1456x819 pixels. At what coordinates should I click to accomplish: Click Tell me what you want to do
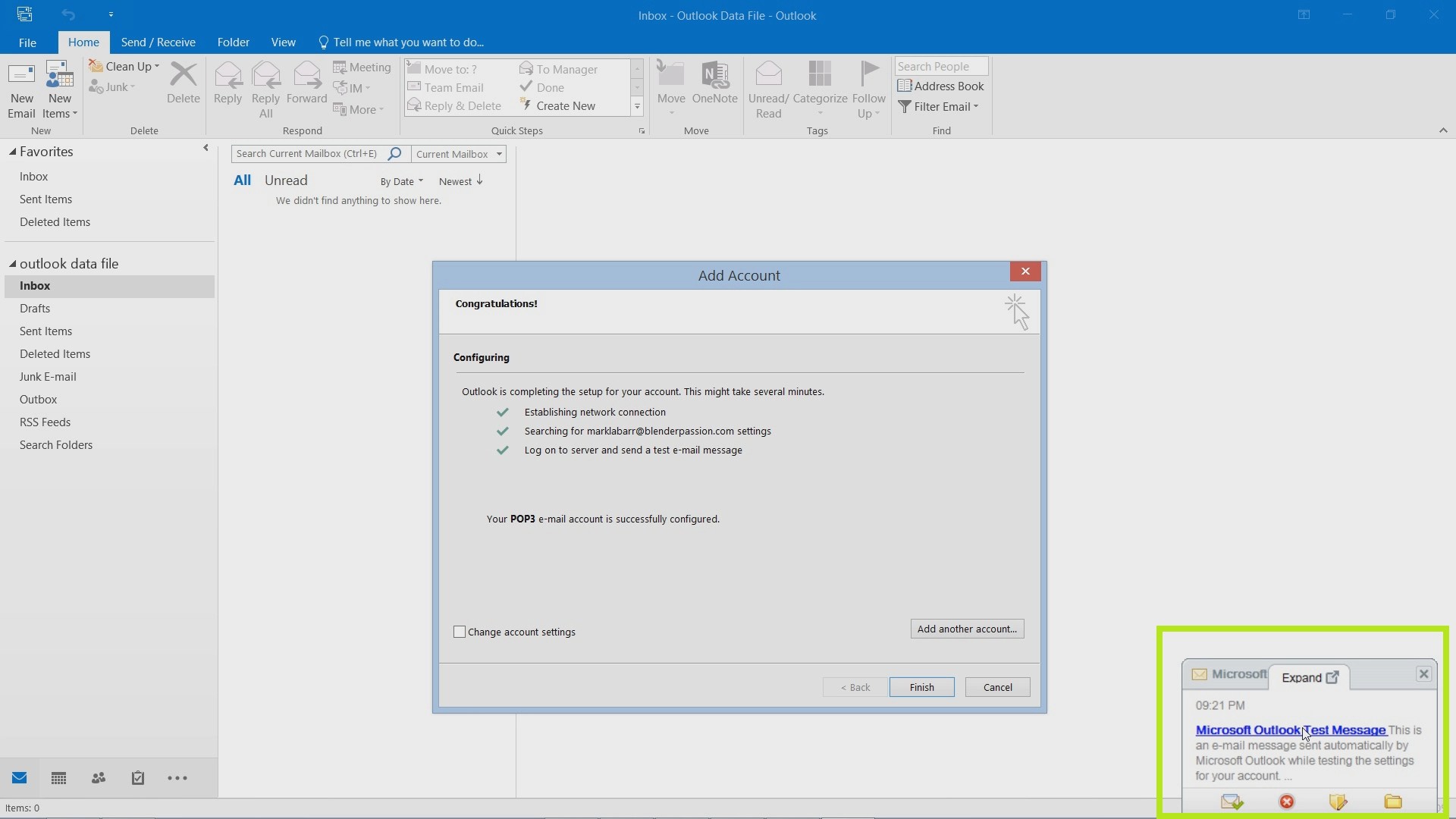point(401,42)
